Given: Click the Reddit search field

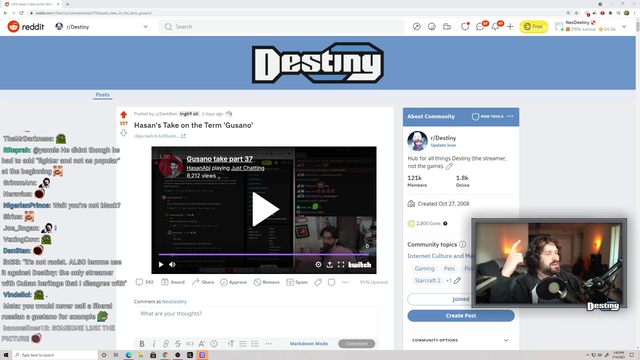Looking at the screenshot, I should (x=282, y=27).
